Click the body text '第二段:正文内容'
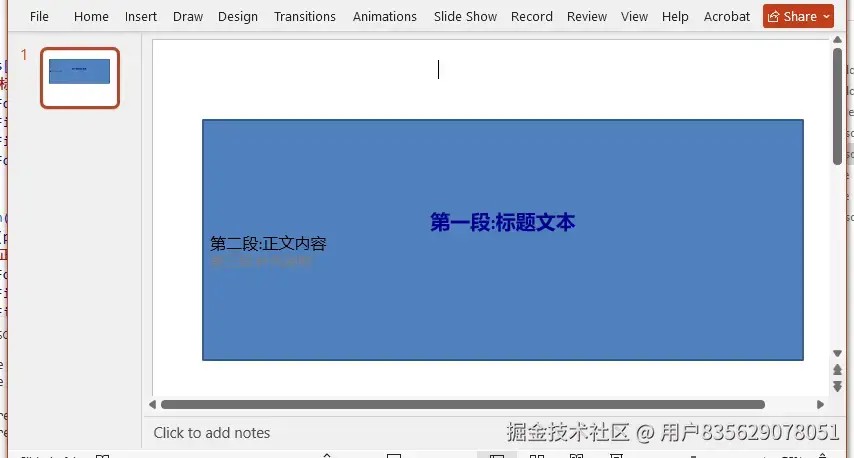854x458 pixels. (x=268, y=243)
